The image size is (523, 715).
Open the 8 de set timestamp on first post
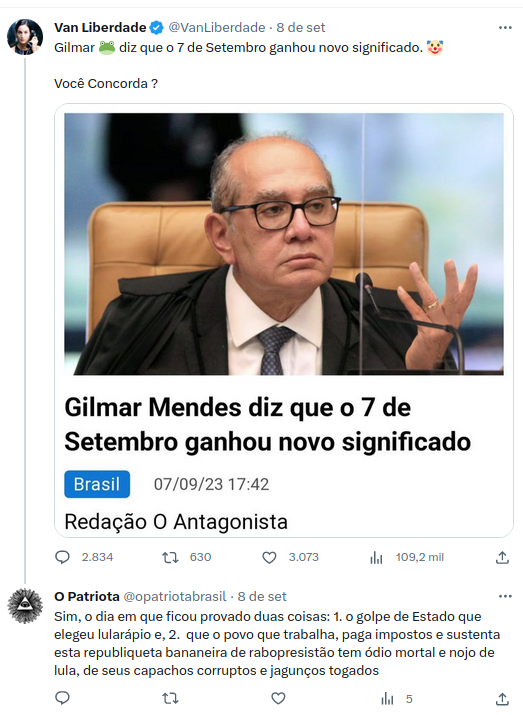[301, 28]
